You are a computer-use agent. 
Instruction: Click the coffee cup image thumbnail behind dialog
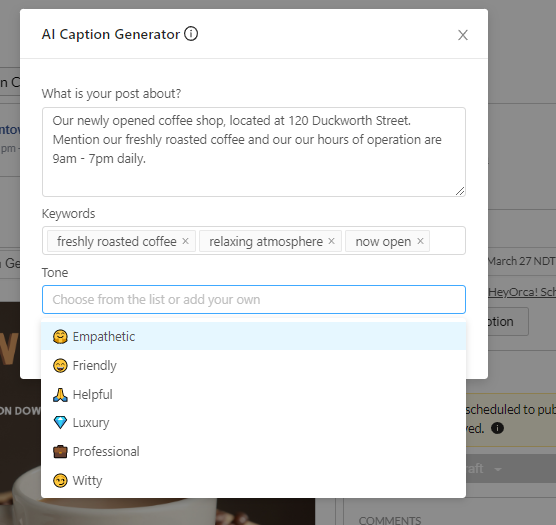(x=157, y=512)
